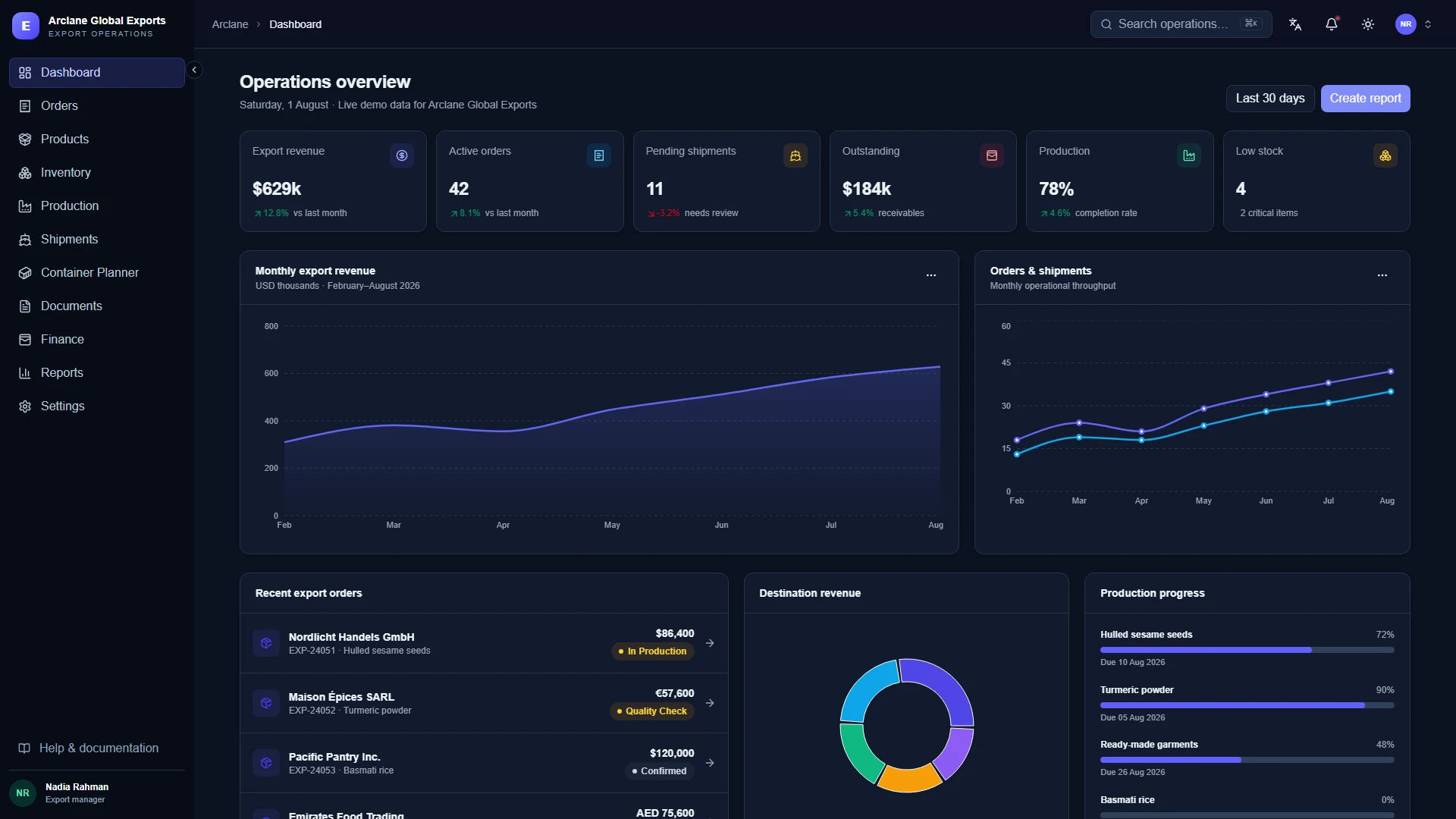This screenshot has height=819, width=1456.
Task: Click the Arclane Global Exports logo icon
Action: (25, 26)
